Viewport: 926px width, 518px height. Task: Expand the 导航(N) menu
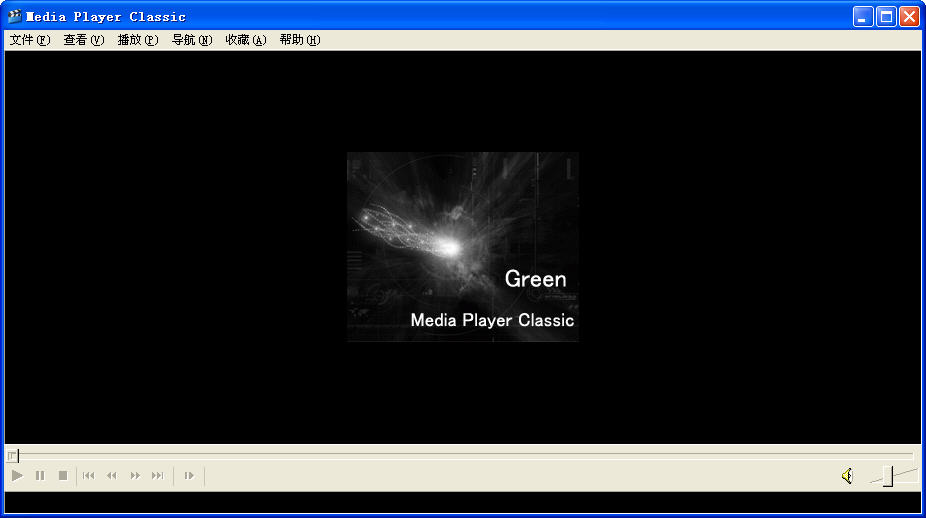pyautogui.click(x=191, y=40)
